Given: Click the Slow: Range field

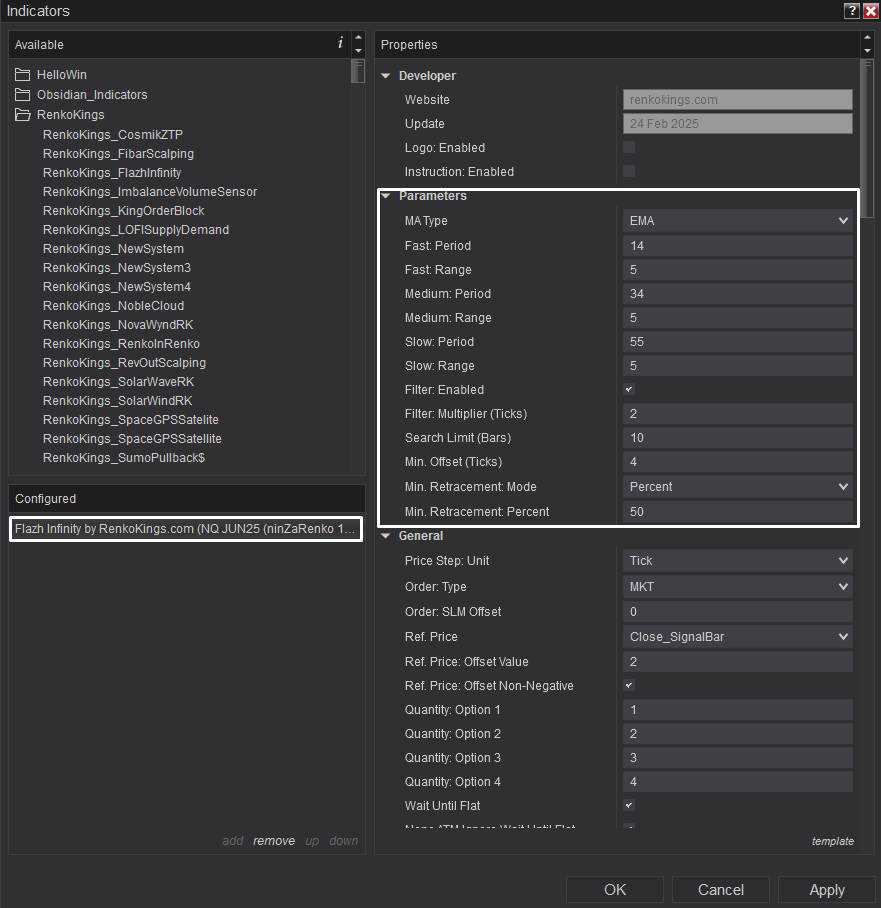Looking at the screenshot, I should [737, 366].
